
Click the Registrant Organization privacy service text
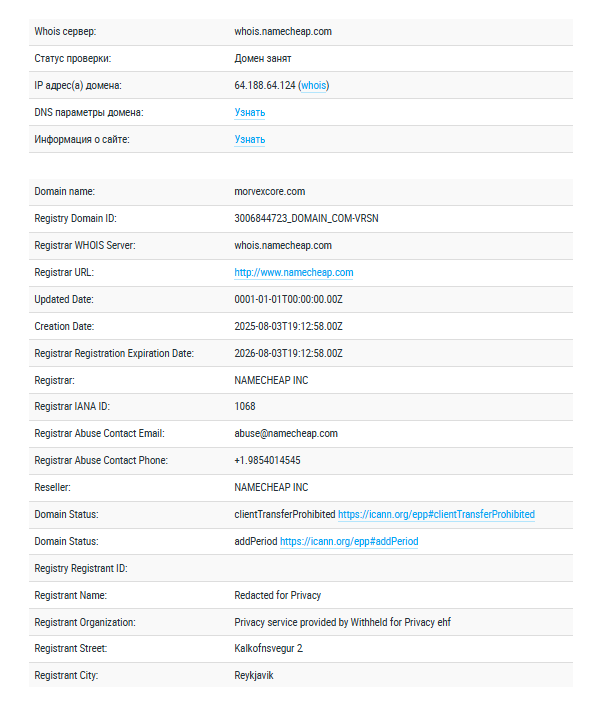(x=343, y=622)
